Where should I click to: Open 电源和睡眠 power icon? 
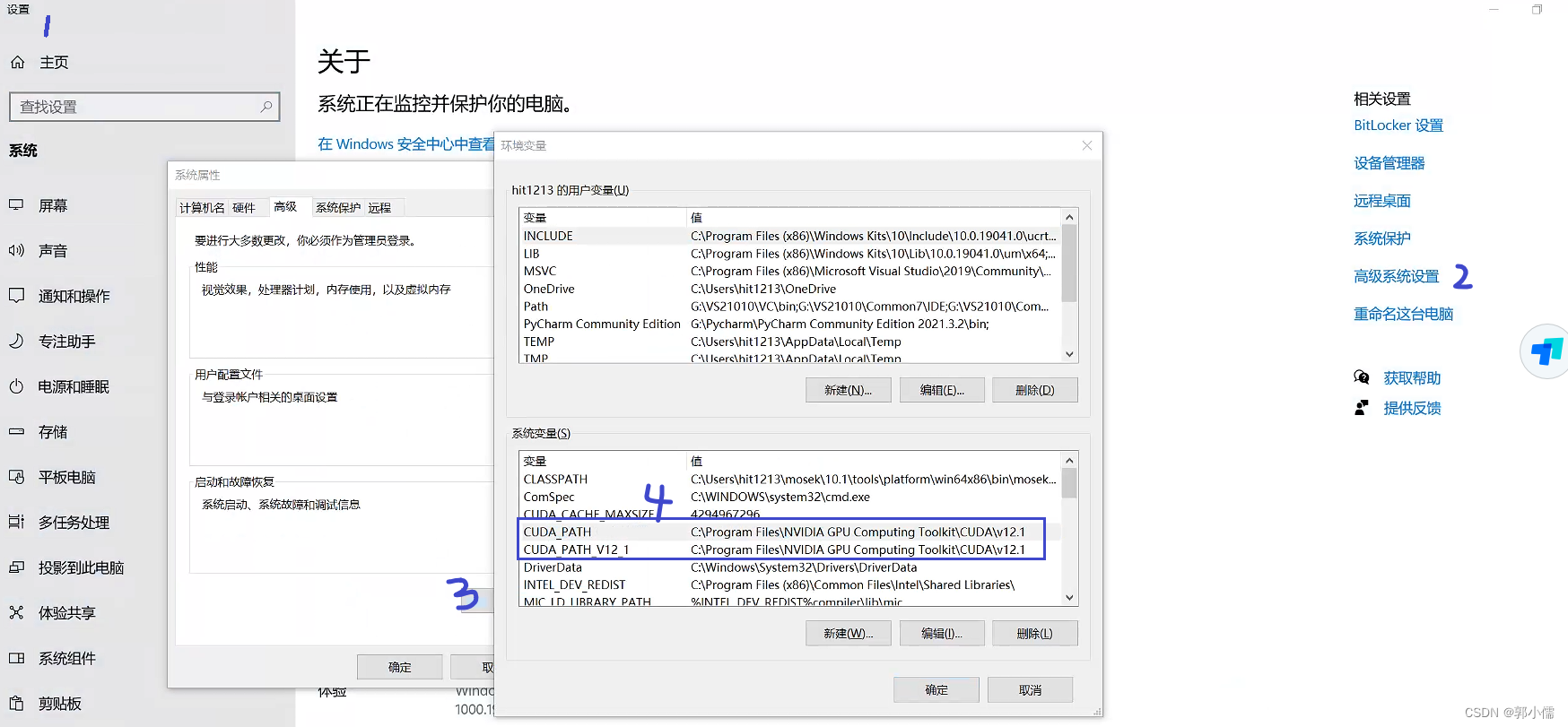pos(16,386)
